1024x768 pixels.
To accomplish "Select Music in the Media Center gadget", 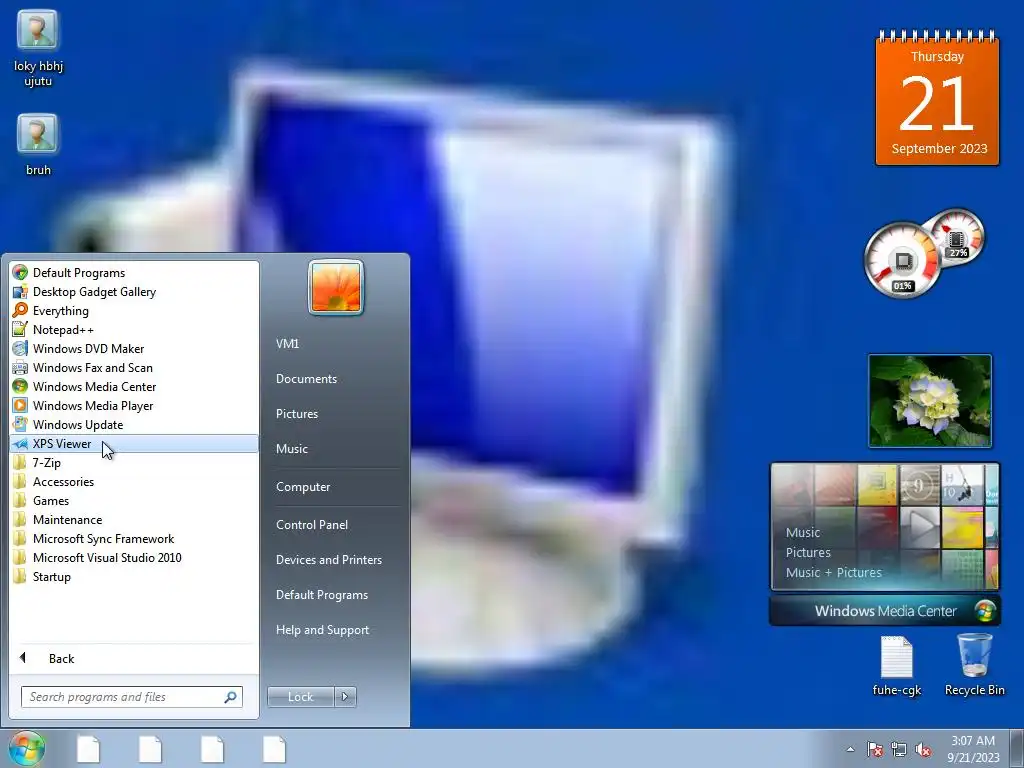I will 803,532.
